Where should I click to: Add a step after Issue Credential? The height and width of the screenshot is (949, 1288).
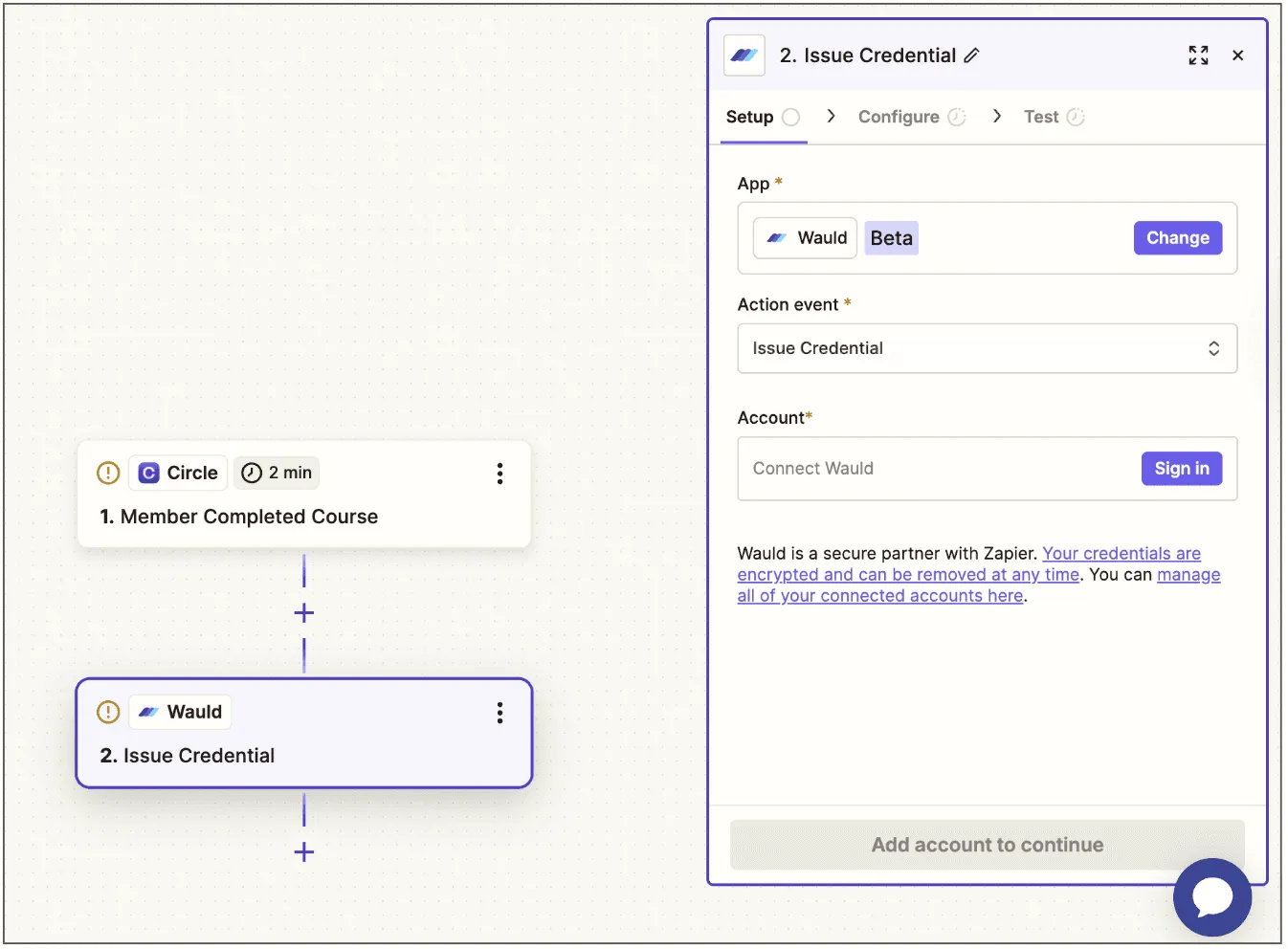304,851
